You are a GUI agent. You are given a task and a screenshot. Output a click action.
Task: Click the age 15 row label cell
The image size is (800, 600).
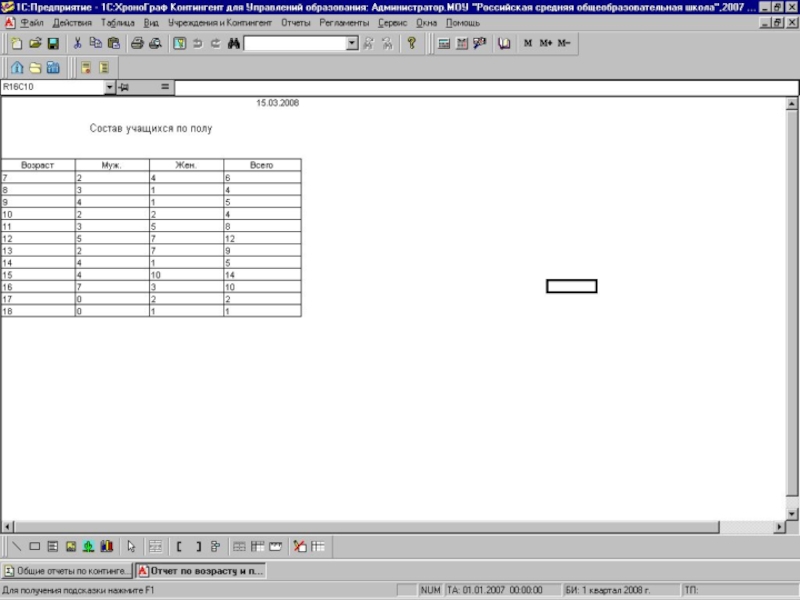38,275
